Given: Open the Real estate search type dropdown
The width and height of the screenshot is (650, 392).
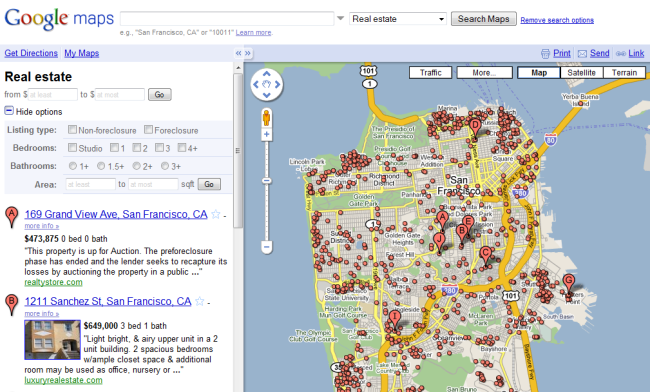Looking at the screenshot, I should pos(398,19).
